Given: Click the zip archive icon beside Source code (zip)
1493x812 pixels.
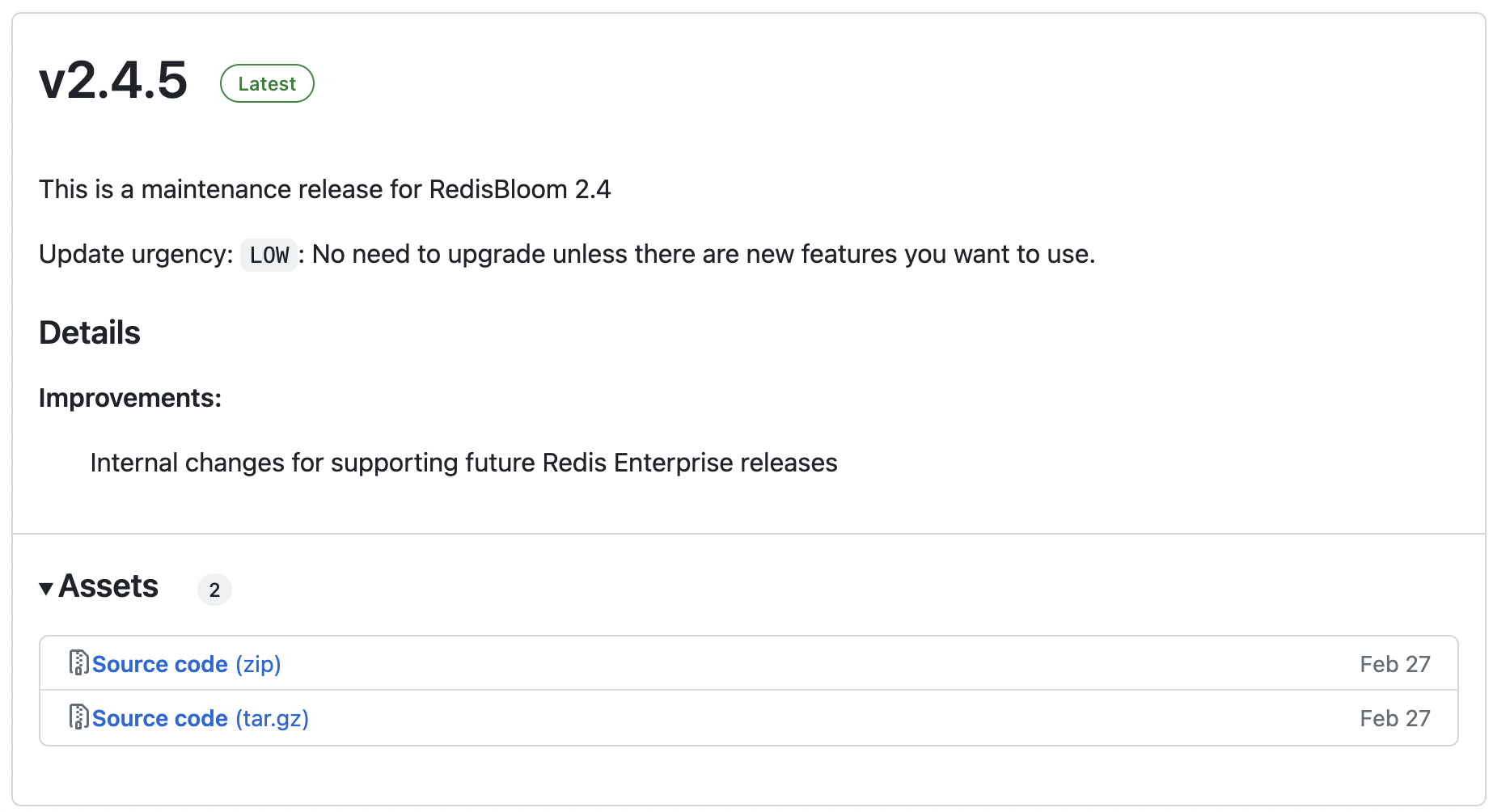Looking at the screenshot, I should point(78,662).
